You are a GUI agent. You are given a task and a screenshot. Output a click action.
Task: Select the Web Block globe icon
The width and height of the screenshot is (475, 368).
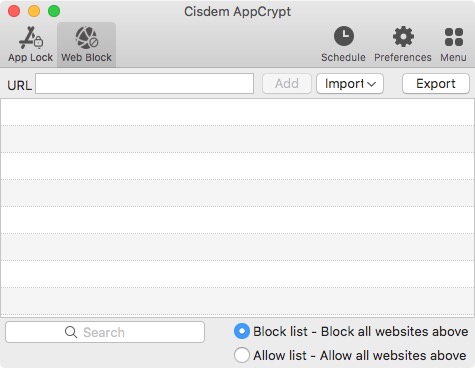pos(86,38)
